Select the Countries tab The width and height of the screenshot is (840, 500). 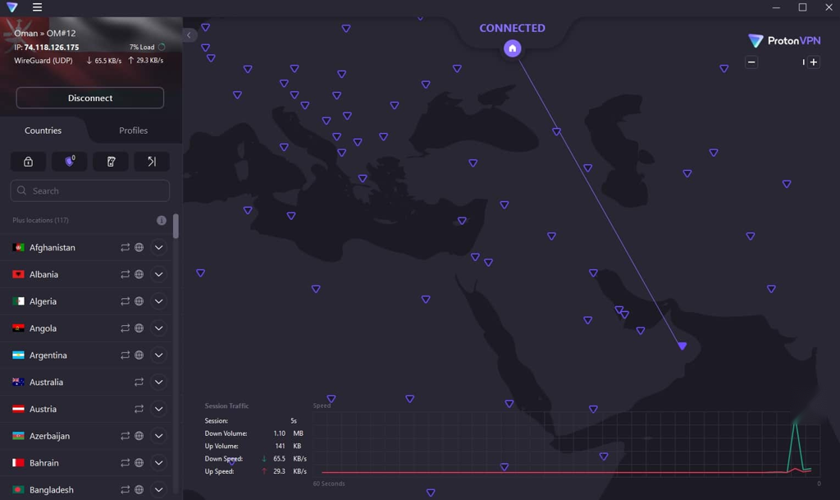point(43,130)
